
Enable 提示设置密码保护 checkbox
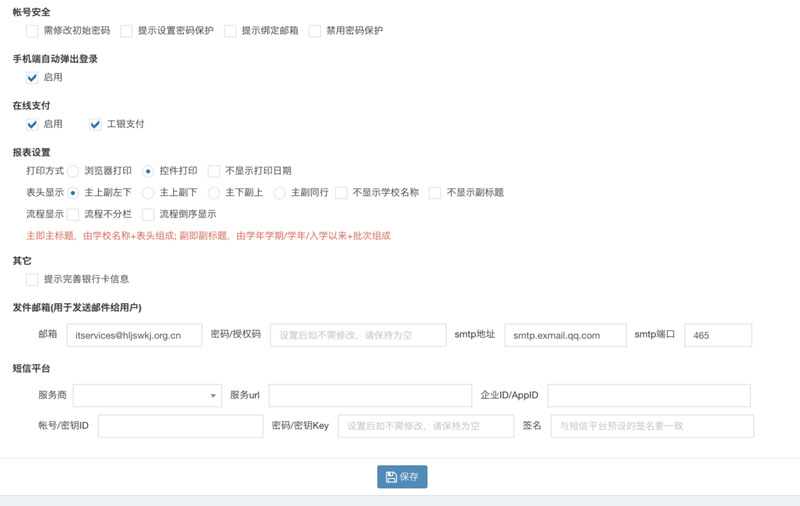point(127,31)
